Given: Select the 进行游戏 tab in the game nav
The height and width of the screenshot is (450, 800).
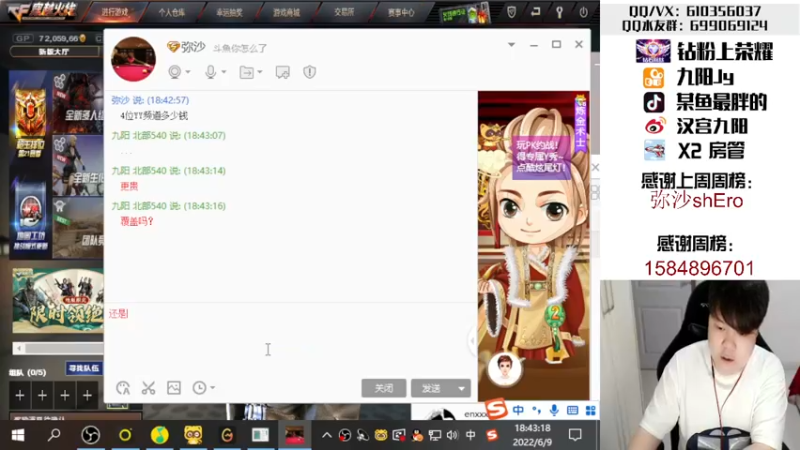Looking at the screenshot, I should click(115, 12).
